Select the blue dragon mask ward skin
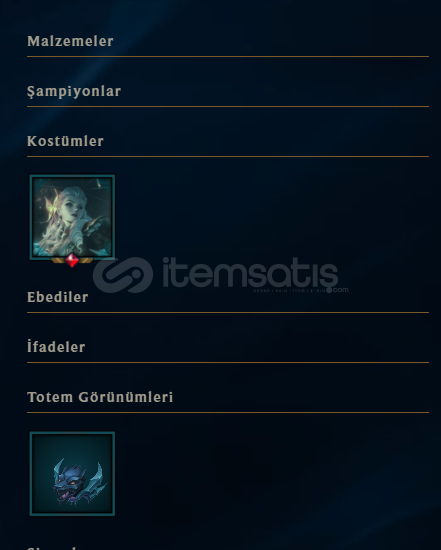441x550 pixels. pos(72,474)
